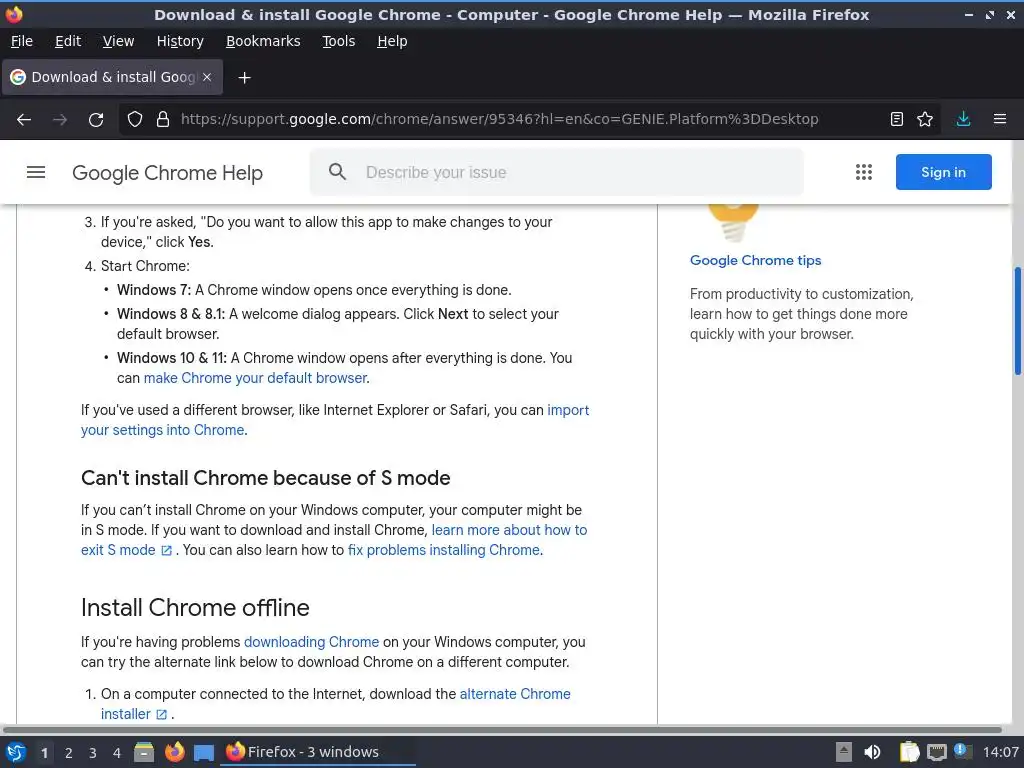
Task: Bookmark this page with the star icon
Action: 925,119
